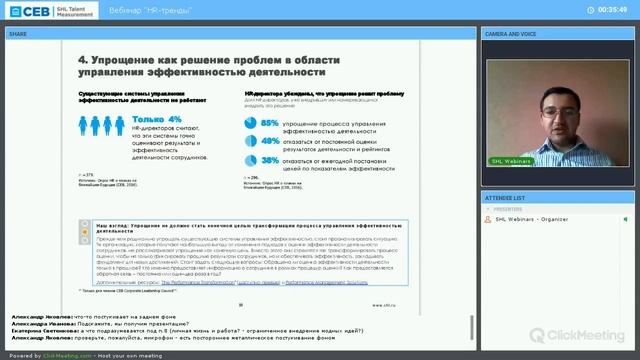Select SHL Webinars - Organizer attendee row
640x360 pixels.
558,220
